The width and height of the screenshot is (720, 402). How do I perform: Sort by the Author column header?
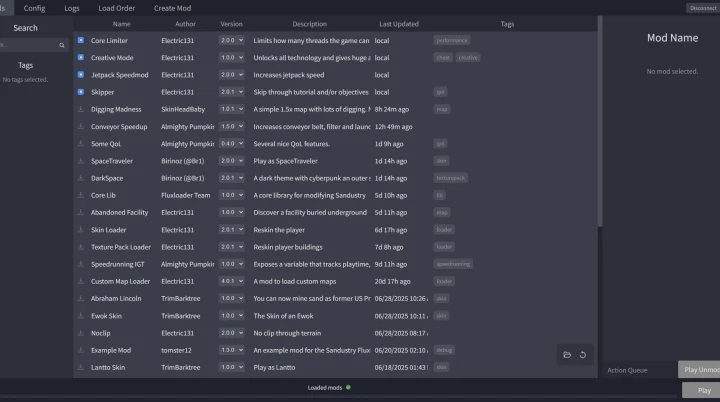(185, 24)
